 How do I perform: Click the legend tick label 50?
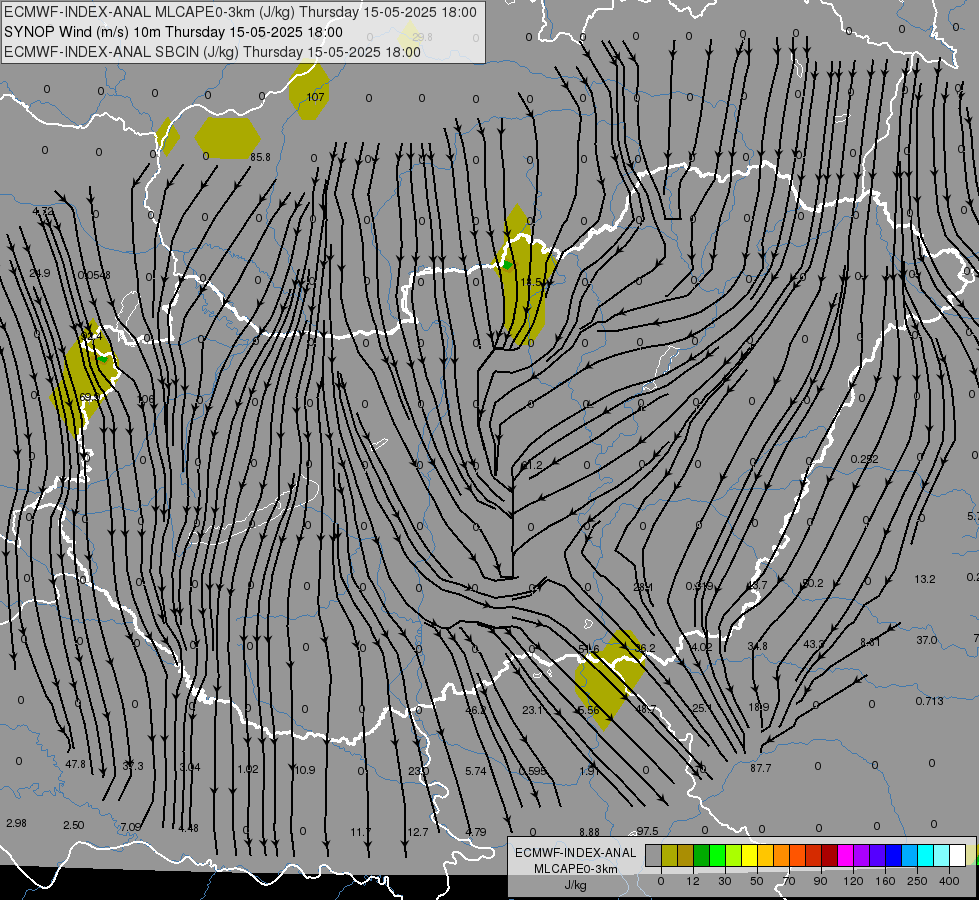pyautogui.click(x=756, y=881)
